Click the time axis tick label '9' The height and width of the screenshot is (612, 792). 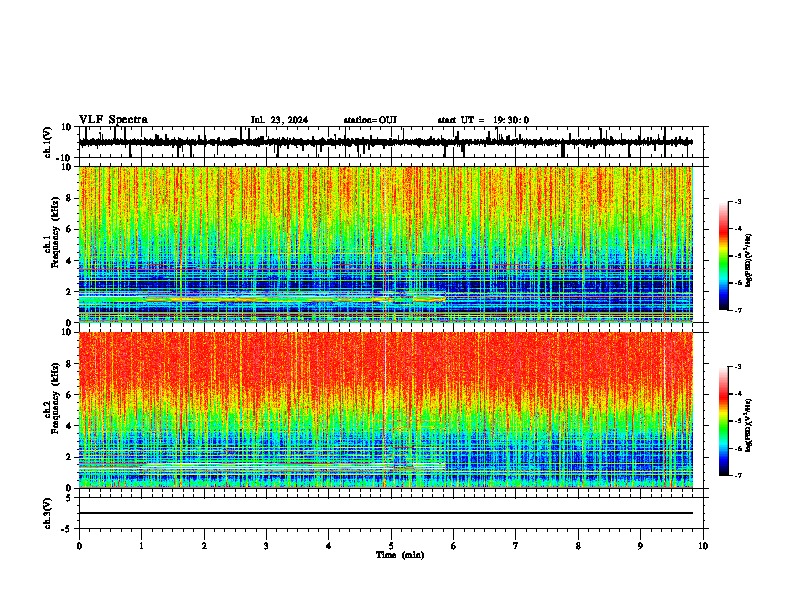(640, 546)
